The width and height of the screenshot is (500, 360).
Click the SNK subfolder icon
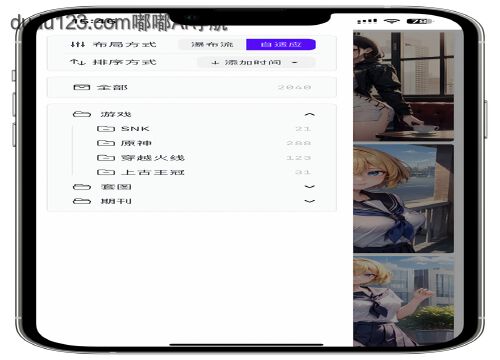point(106,129)
